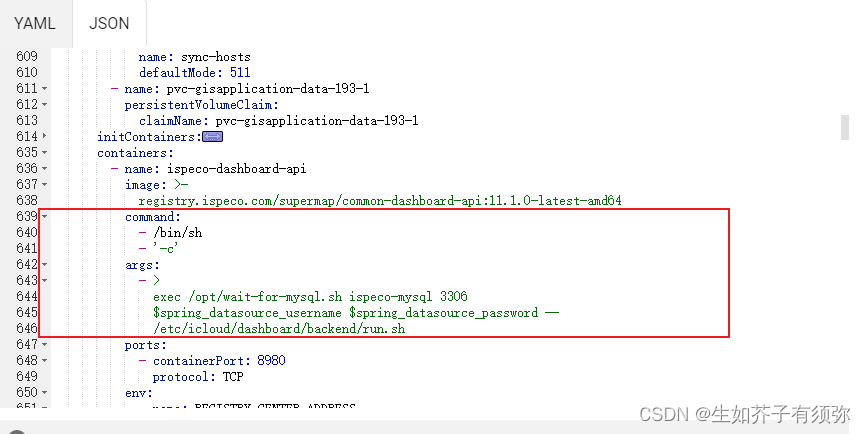The image size is (866, 434).
Task: Collapse the fold at line 648
Action: [44, 361]
